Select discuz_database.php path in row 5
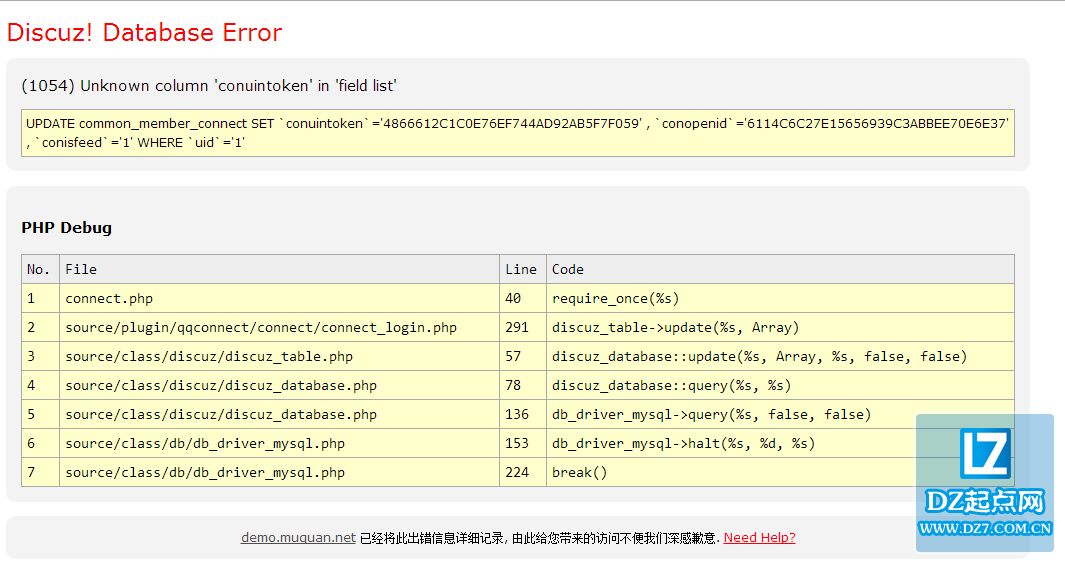 [x=279, y=415]
